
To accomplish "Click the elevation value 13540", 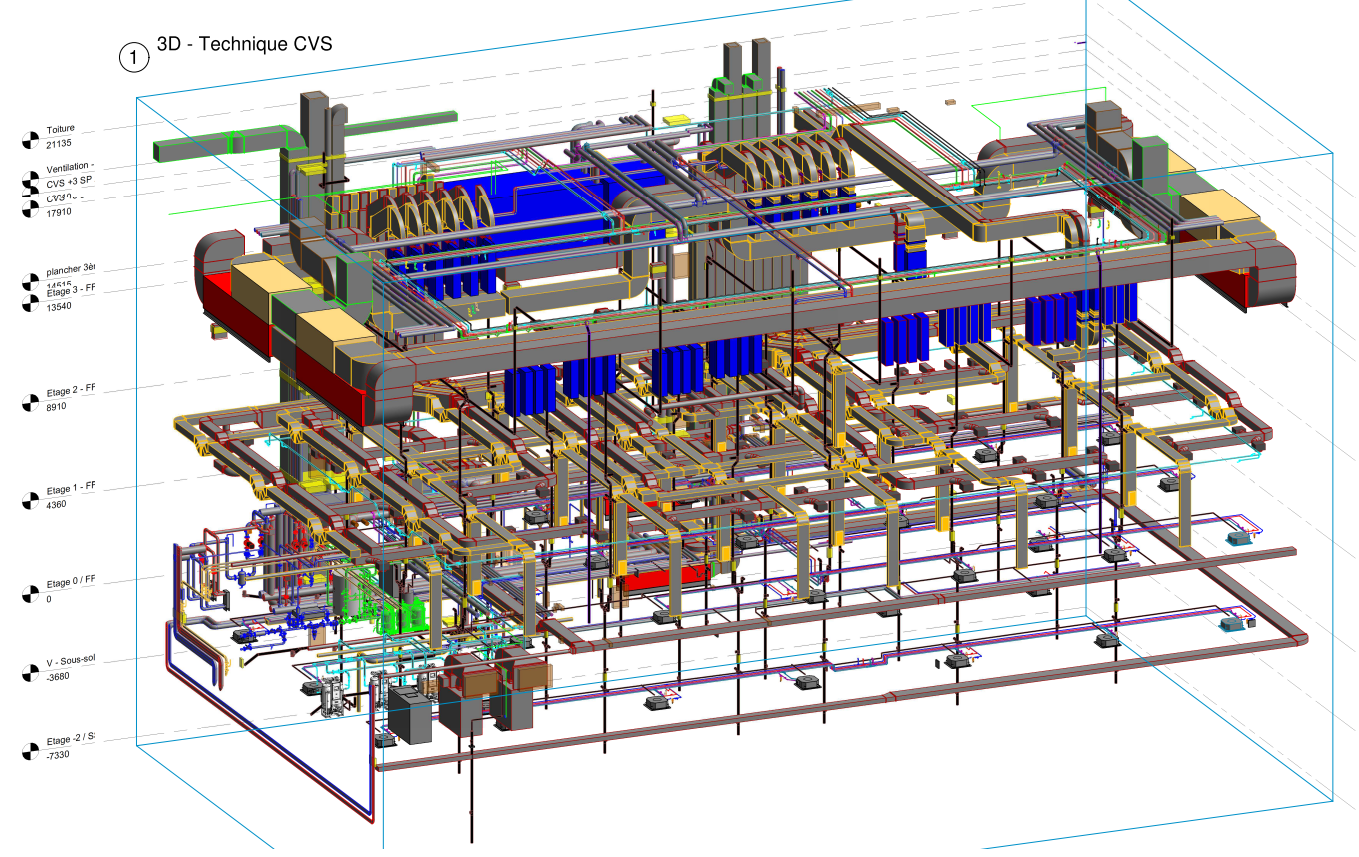I will coord(60,306).
